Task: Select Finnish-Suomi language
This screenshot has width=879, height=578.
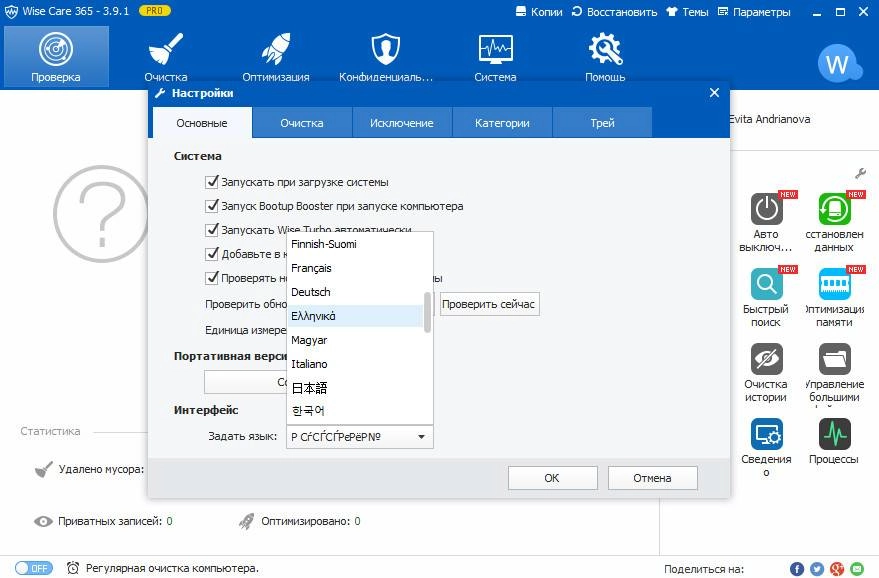Action: tap(355, 244)
